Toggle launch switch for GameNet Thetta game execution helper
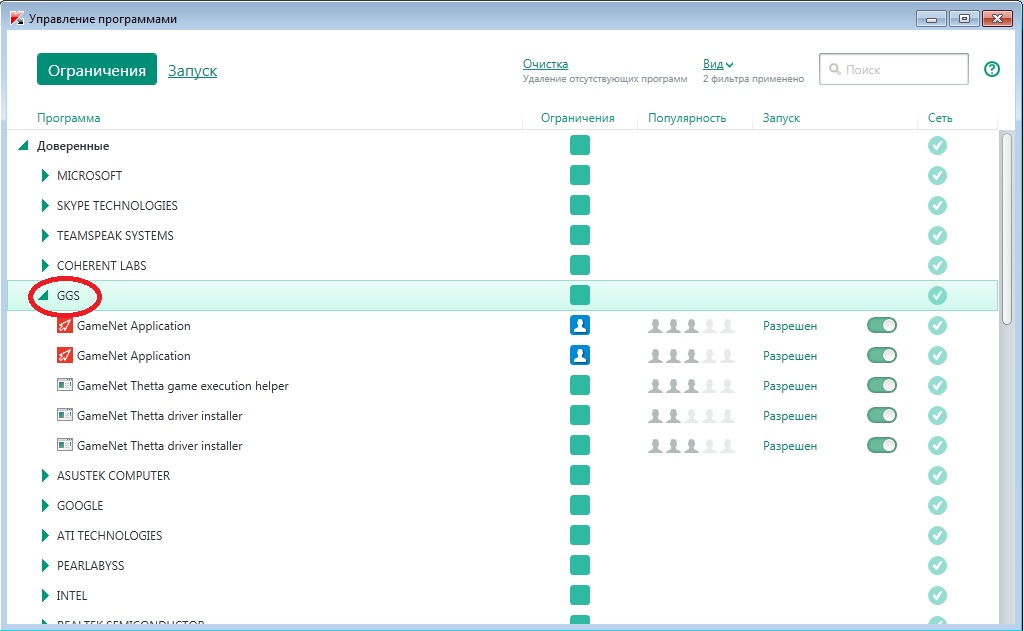Image resolution: width=1024 pixels, height=631 pixels. [x=882, y=385]
